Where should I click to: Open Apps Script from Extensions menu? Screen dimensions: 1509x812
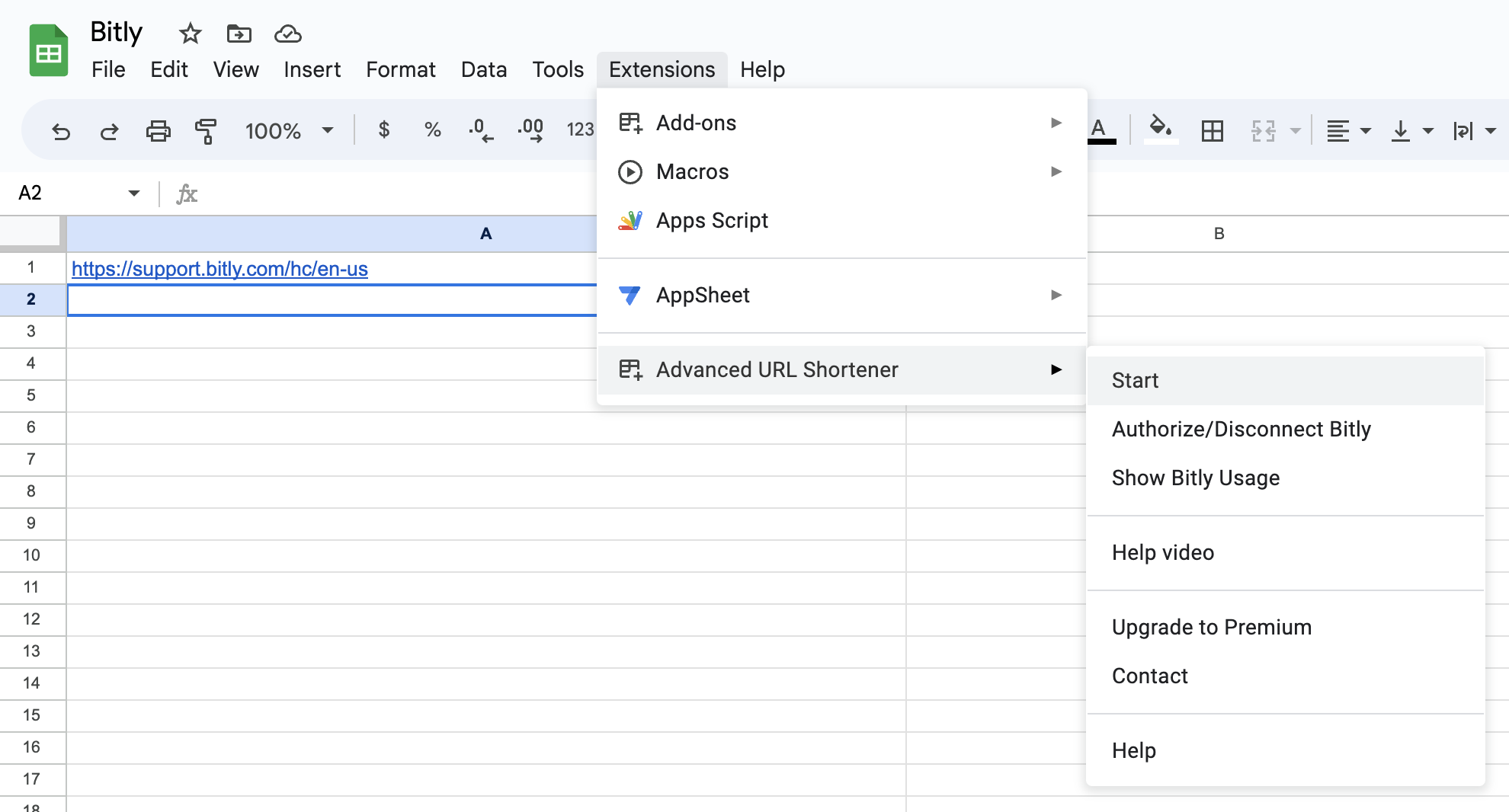[x=712, y=220]
